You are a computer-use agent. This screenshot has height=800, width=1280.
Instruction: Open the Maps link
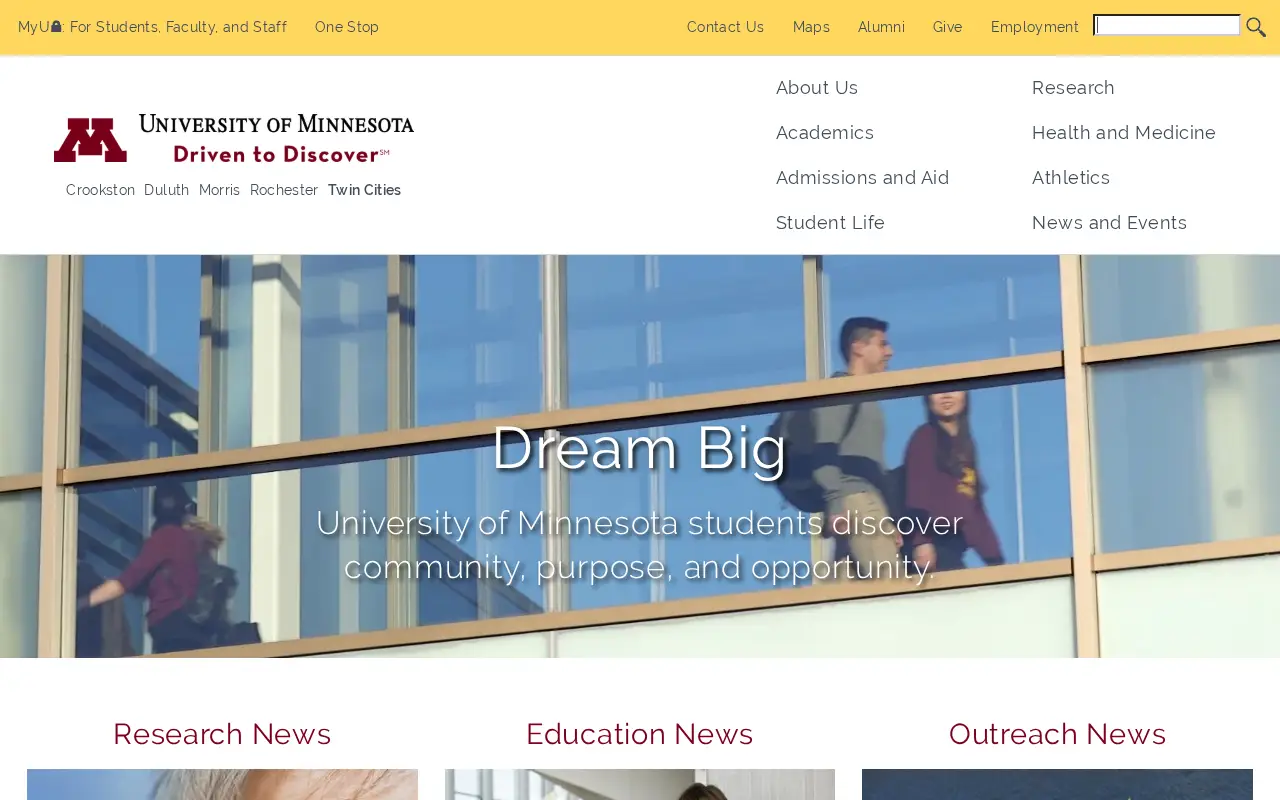(x=811, y=27)
